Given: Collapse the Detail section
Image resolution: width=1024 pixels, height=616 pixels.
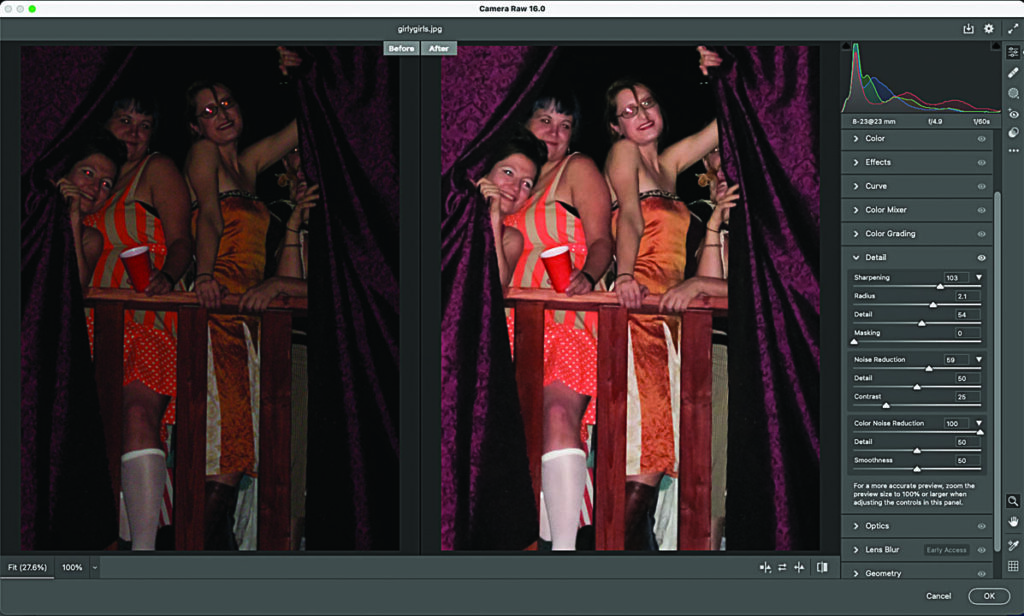Looking at the screenshot, I should coord(857,258).
